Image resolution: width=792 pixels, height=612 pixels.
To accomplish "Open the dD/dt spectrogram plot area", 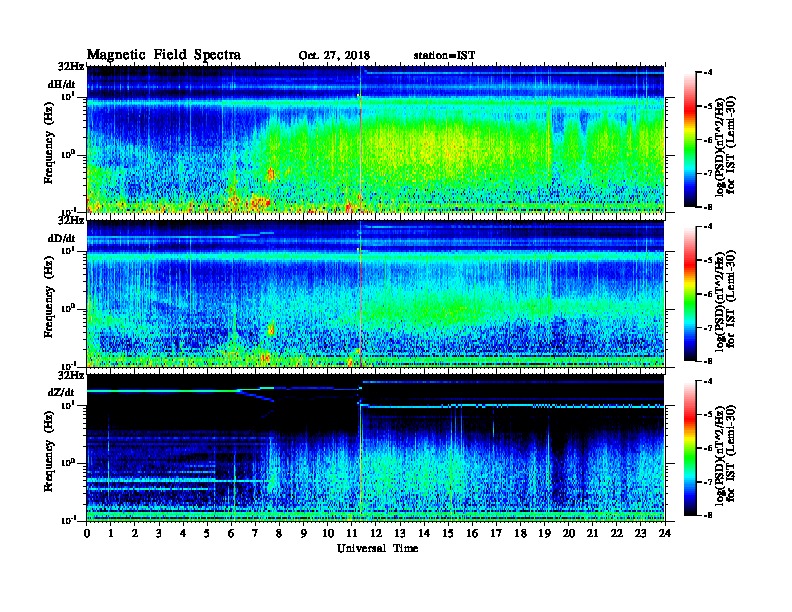I will click(376, 293).
